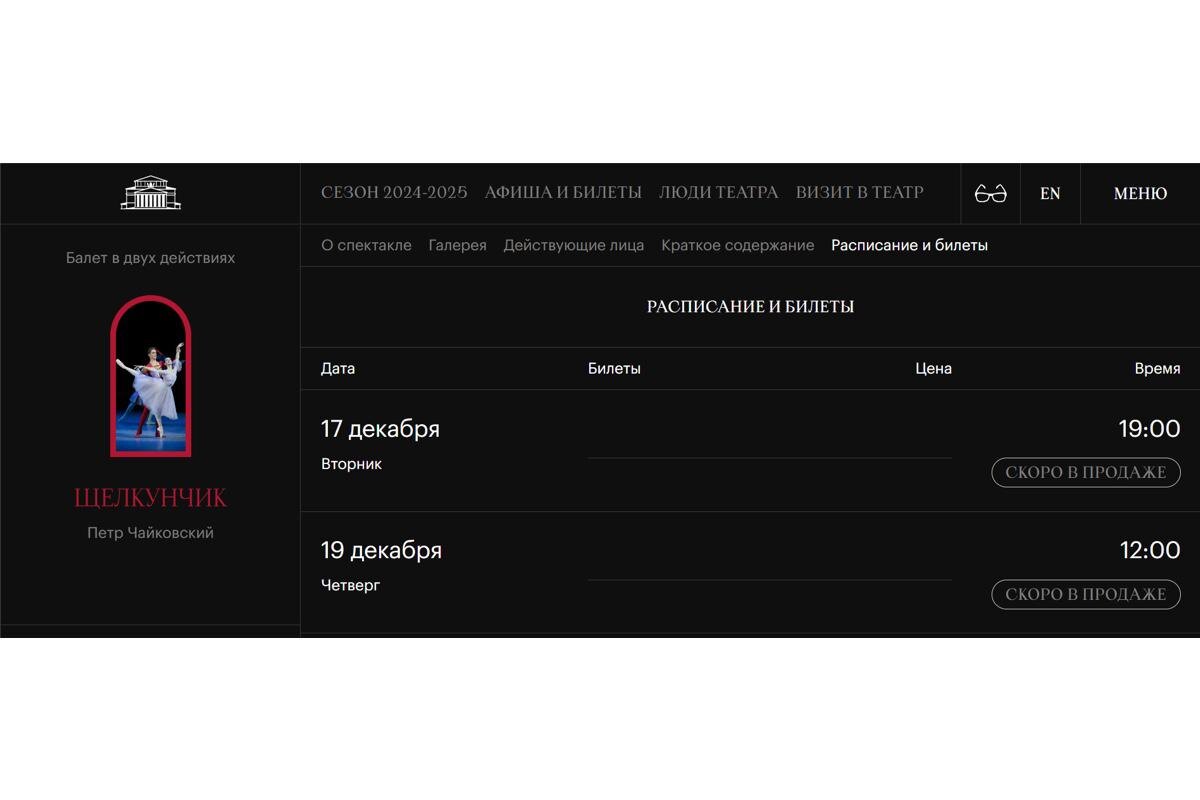Click the Дата column header
This screenshot has width=1200, height=800.
(x=338, y=368)
